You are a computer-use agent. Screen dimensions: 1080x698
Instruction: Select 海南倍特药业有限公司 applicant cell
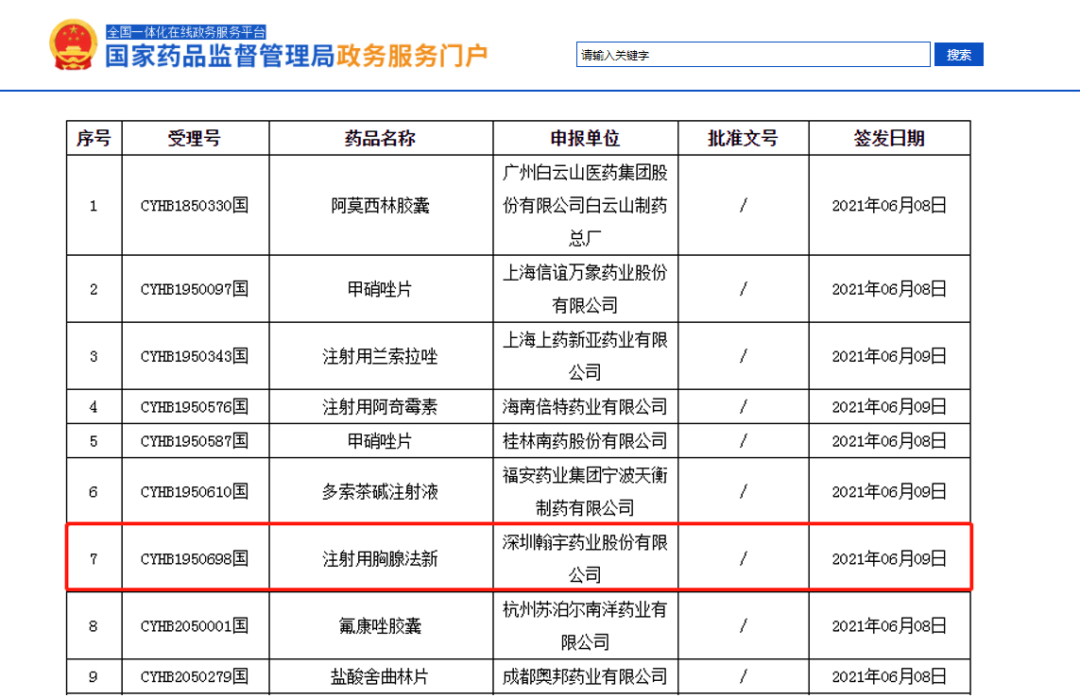click(x=585, y=407)
